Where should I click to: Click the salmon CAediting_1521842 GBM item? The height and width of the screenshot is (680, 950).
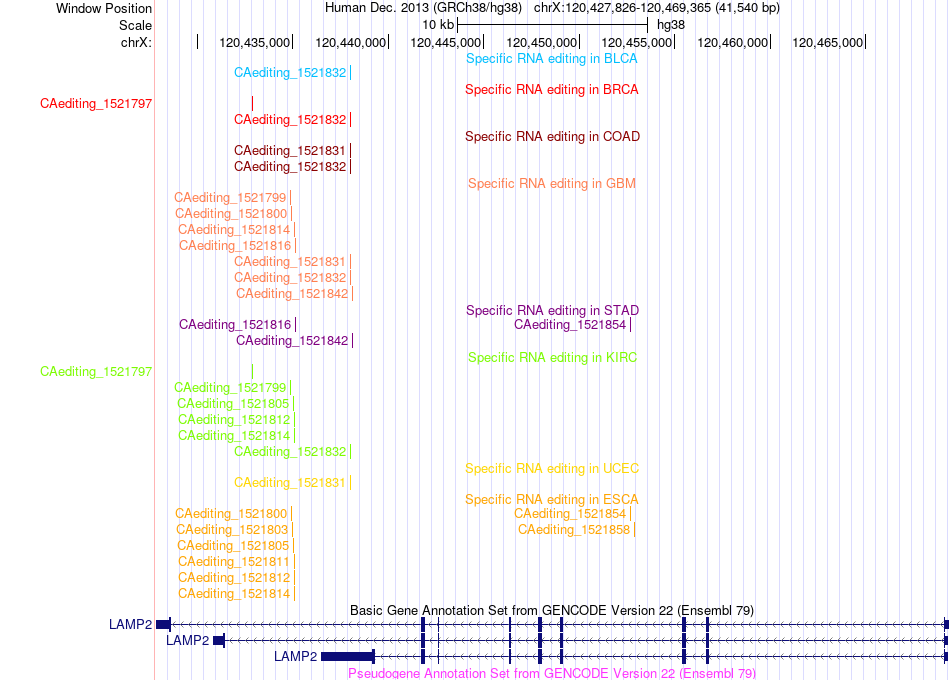292,294
